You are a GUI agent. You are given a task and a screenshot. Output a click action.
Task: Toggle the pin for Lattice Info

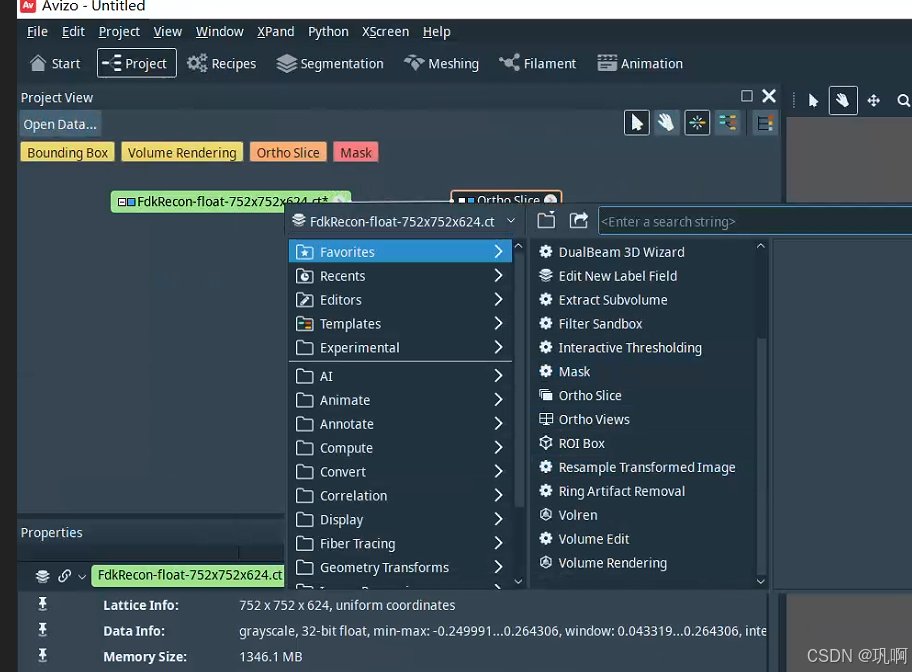42,605
